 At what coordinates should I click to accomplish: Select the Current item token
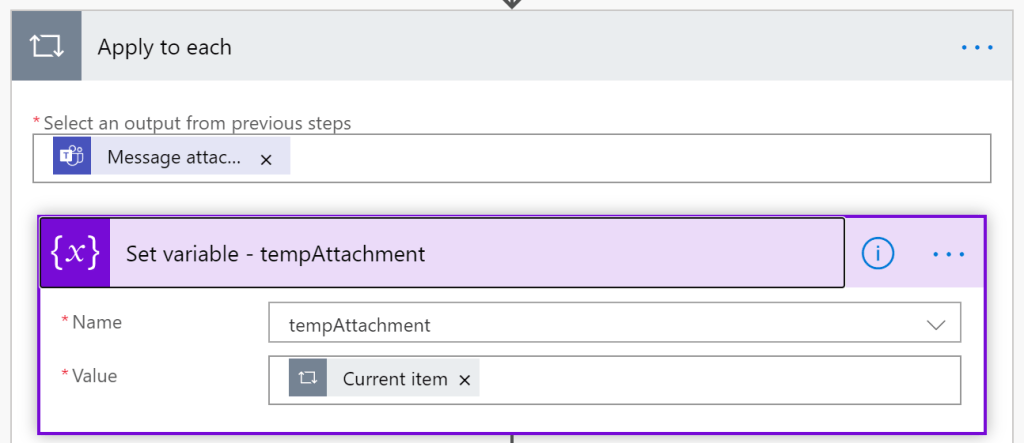(393, 379)
